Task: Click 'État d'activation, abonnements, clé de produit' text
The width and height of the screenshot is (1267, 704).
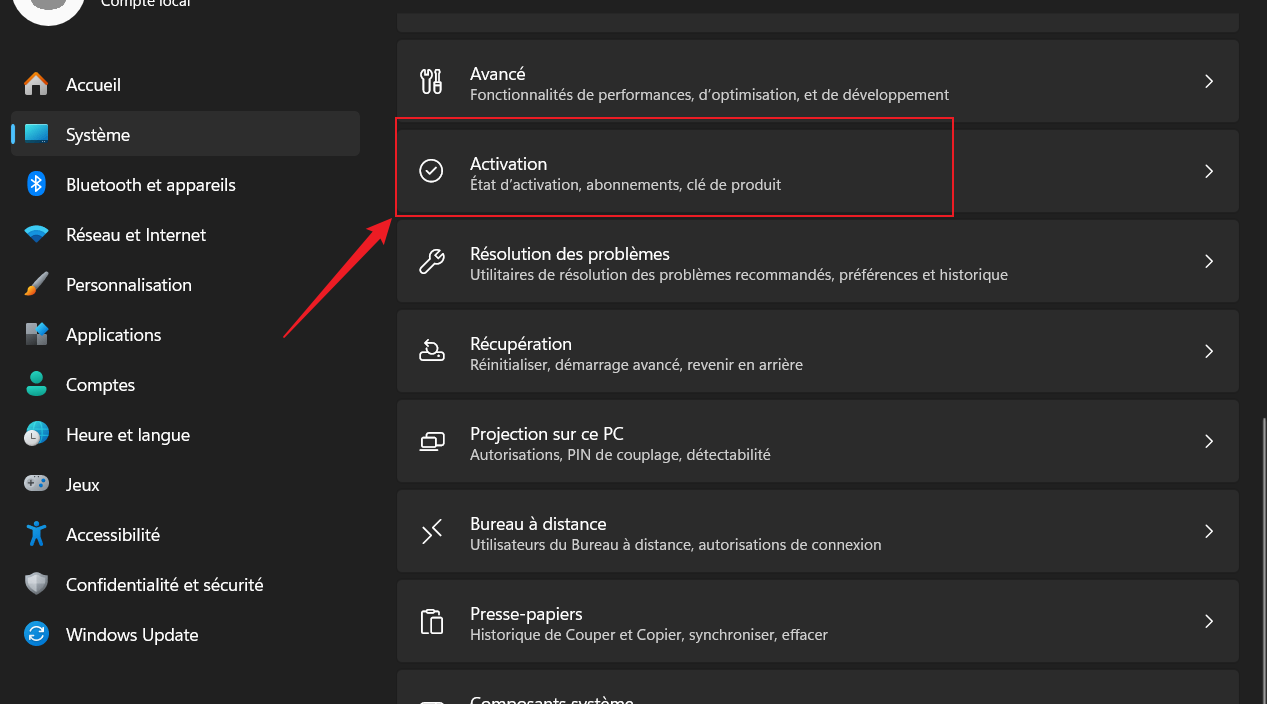Action: (x=626, y=185)
